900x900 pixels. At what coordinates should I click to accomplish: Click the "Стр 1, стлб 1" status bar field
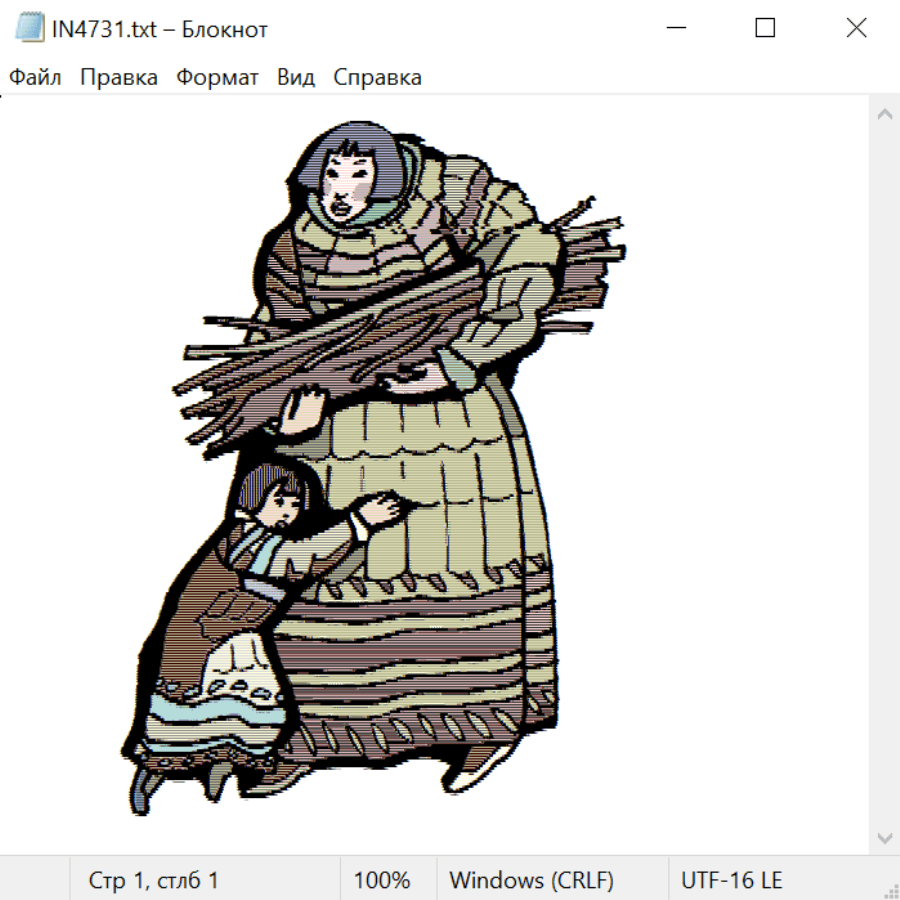pos(154,880)
